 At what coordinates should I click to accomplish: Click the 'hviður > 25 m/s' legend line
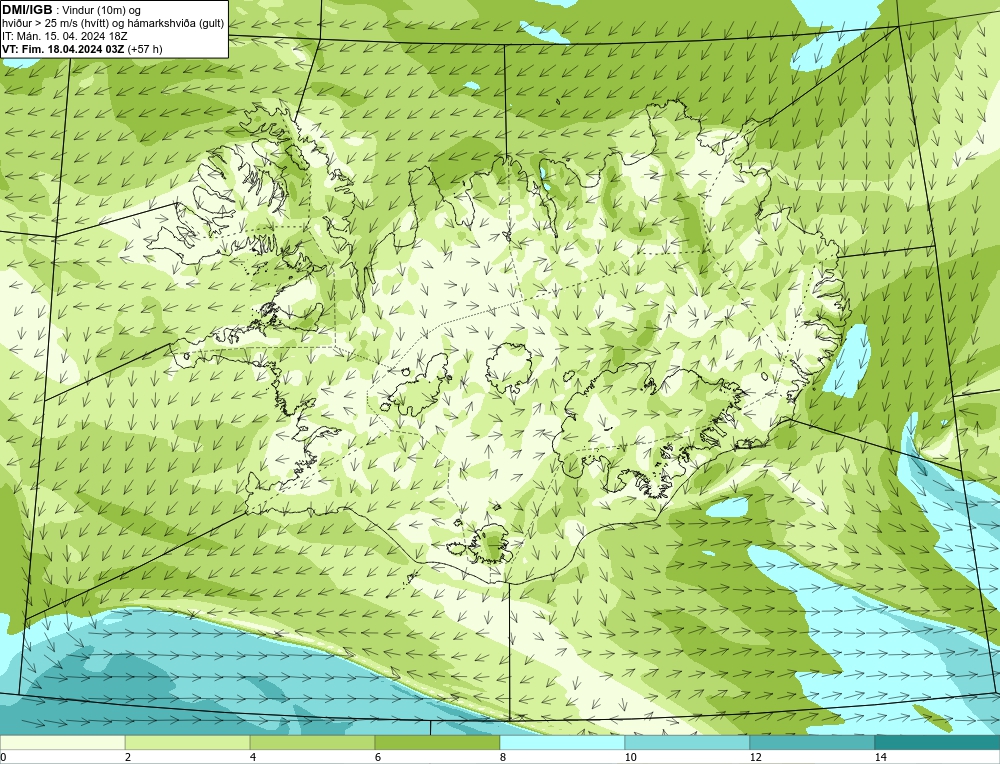click(113, 24)
